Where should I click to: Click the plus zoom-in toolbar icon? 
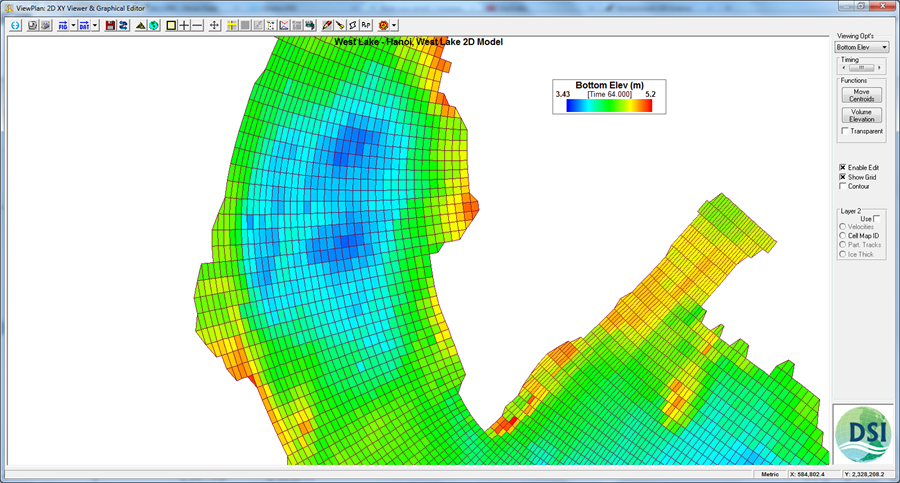[x=184, y=24]
